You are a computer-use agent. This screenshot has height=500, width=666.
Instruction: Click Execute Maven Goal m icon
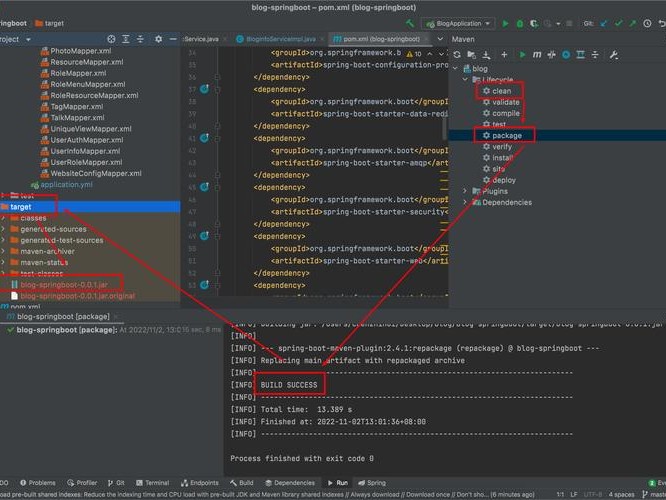pos(537,54)
